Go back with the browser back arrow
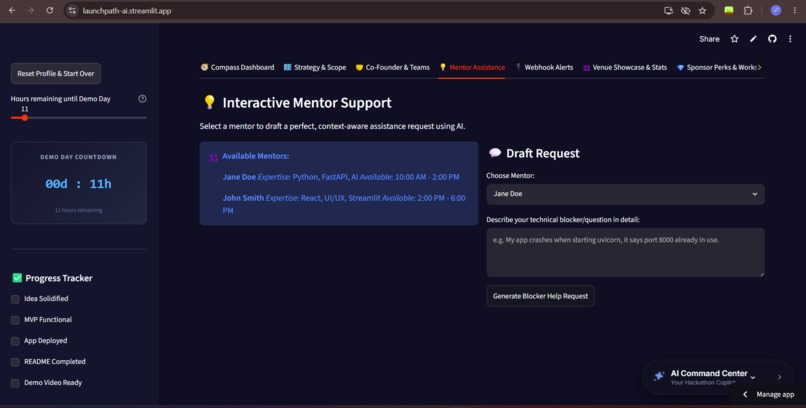 click(12, 10)
